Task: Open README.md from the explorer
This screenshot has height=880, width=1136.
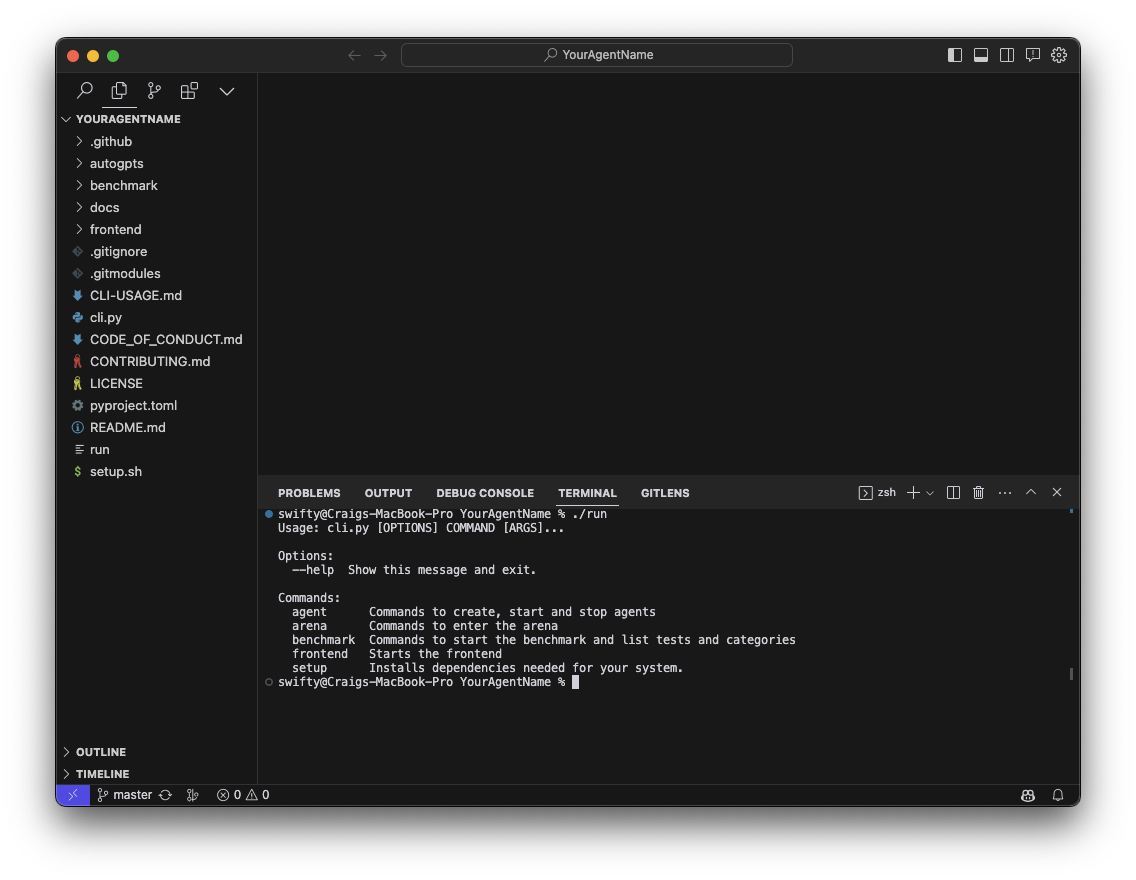Action: (x=127, y=427)
